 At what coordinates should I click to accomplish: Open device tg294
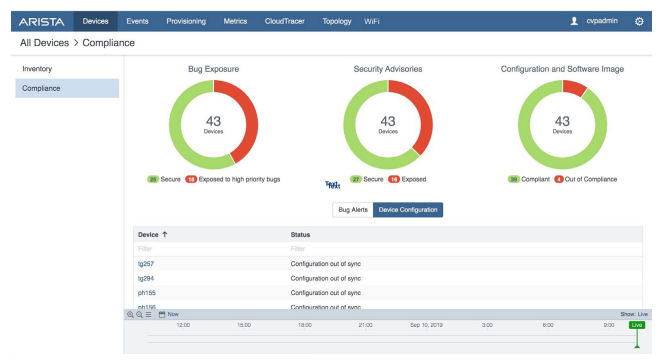click(146, 279)
